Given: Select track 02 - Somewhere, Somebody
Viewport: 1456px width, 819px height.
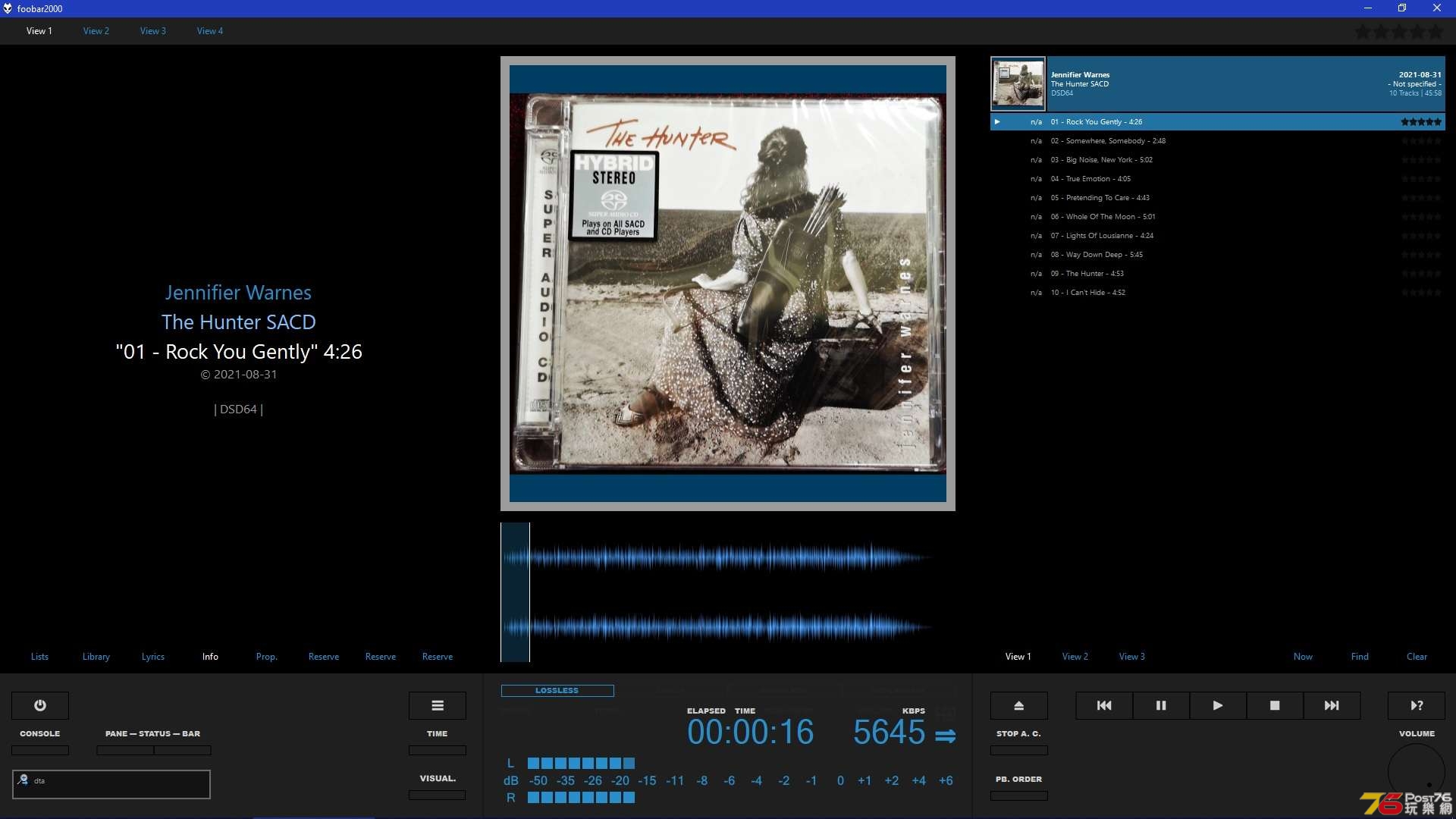Looking at the screenshot, I should coord(1217,141).
